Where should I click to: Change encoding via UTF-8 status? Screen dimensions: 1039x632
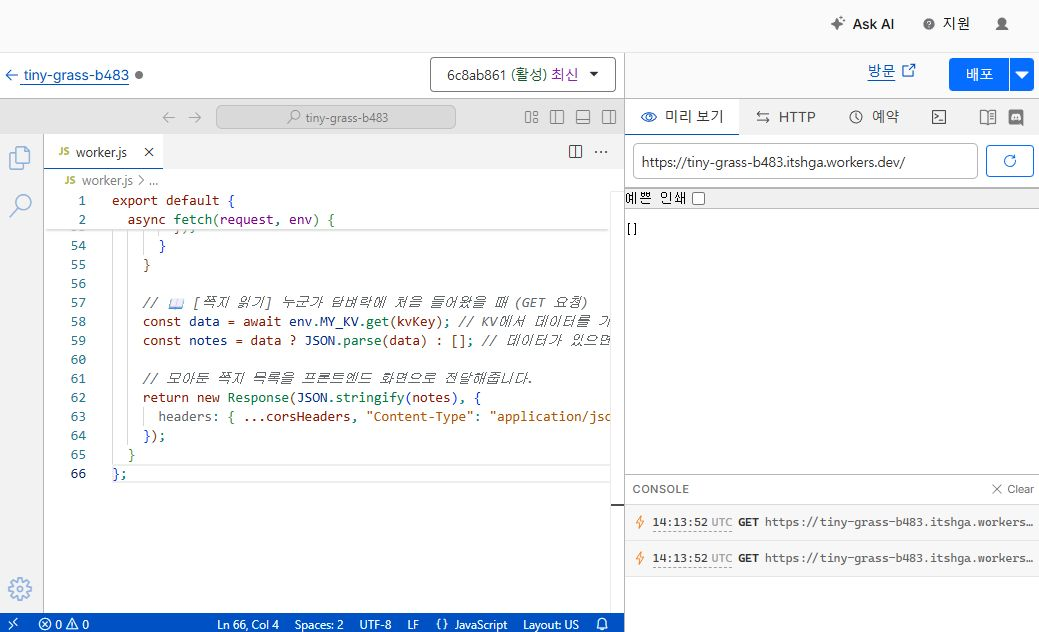375,624
